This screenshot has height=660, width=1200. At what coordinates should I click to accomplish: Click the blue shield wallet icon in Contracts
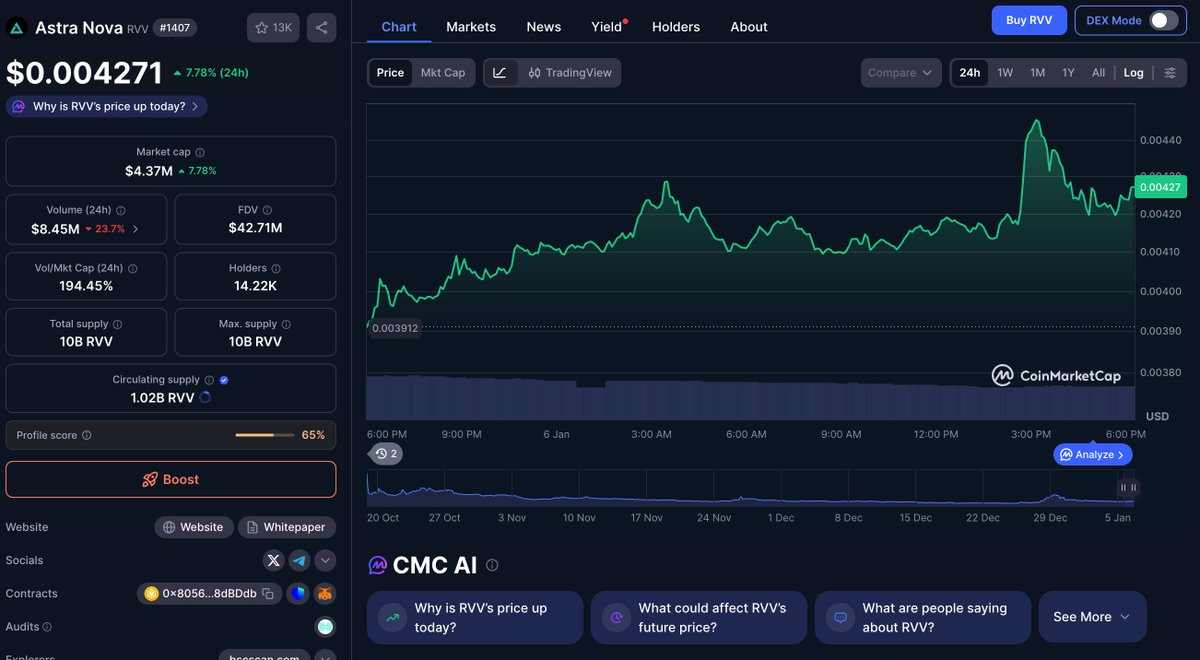(298, 594)
